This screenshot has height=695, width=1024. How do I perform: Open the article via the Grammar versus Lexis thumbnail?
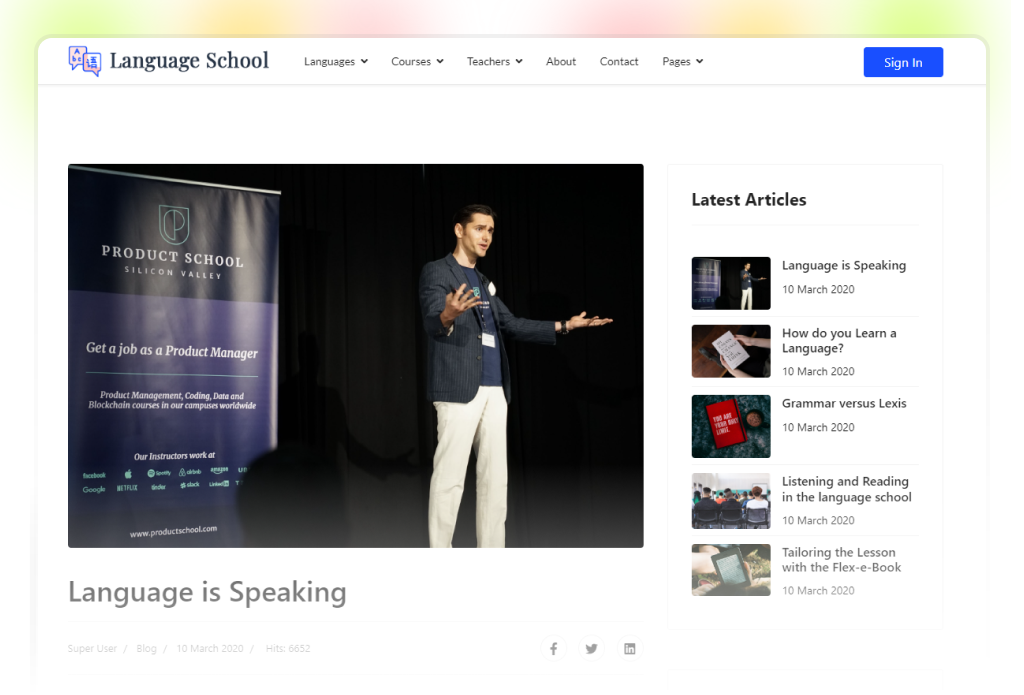tap(730, 426)
